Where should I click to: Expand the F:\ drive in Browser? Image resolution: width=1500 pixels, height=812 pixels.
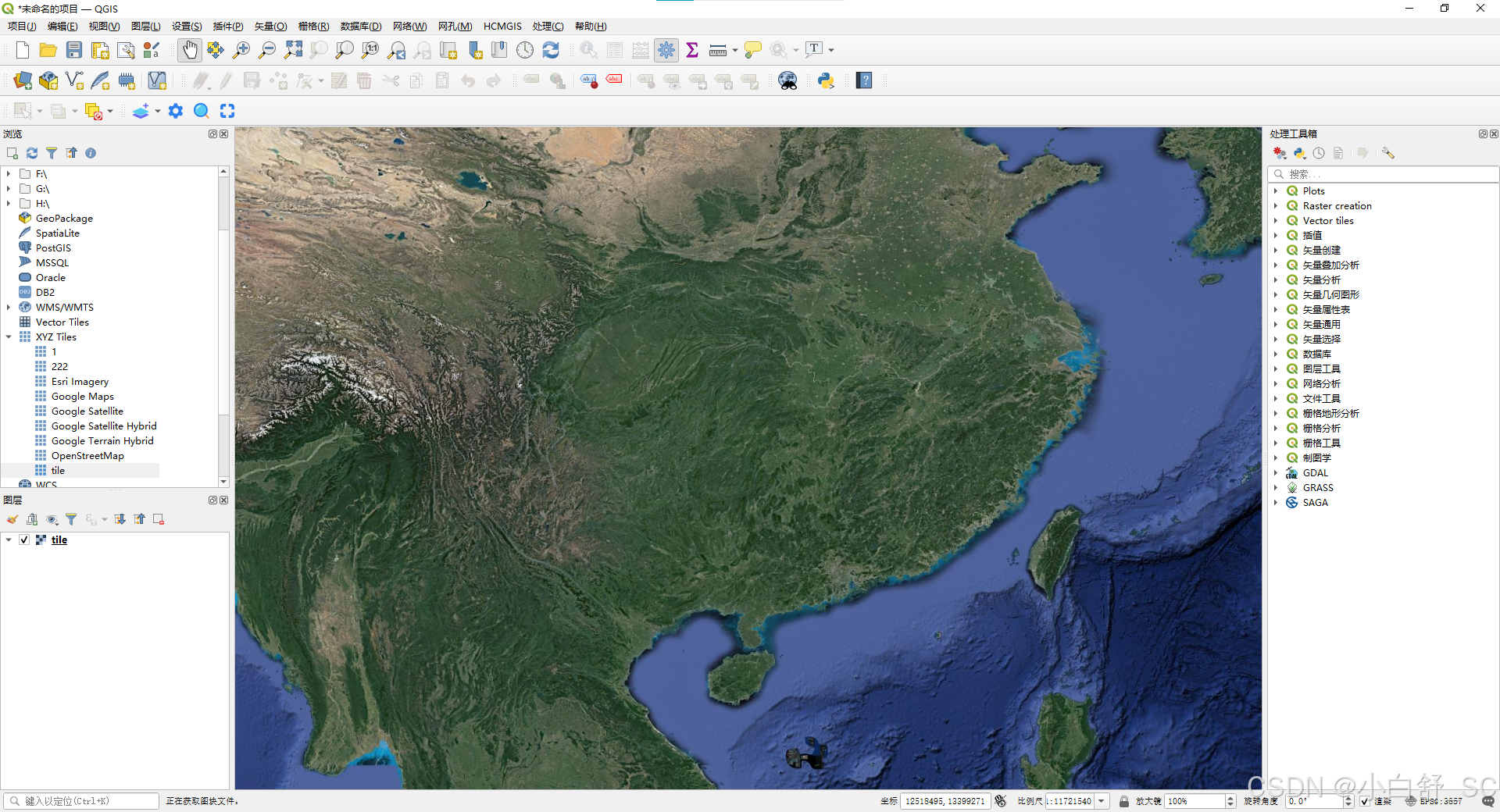pyautogui.click(x=9, y=174)
